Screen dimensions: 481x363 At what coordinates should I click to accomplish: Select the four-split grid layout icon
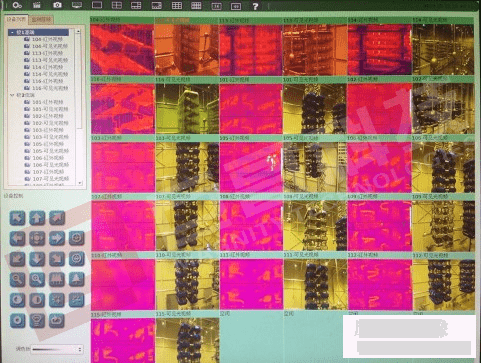117,5
